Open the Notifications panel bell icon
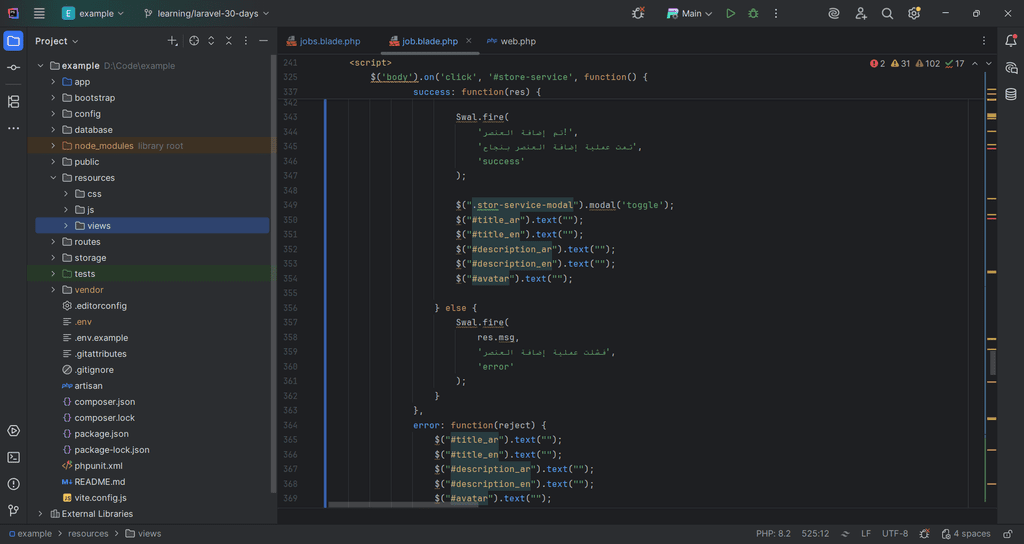 point(1011,41)
